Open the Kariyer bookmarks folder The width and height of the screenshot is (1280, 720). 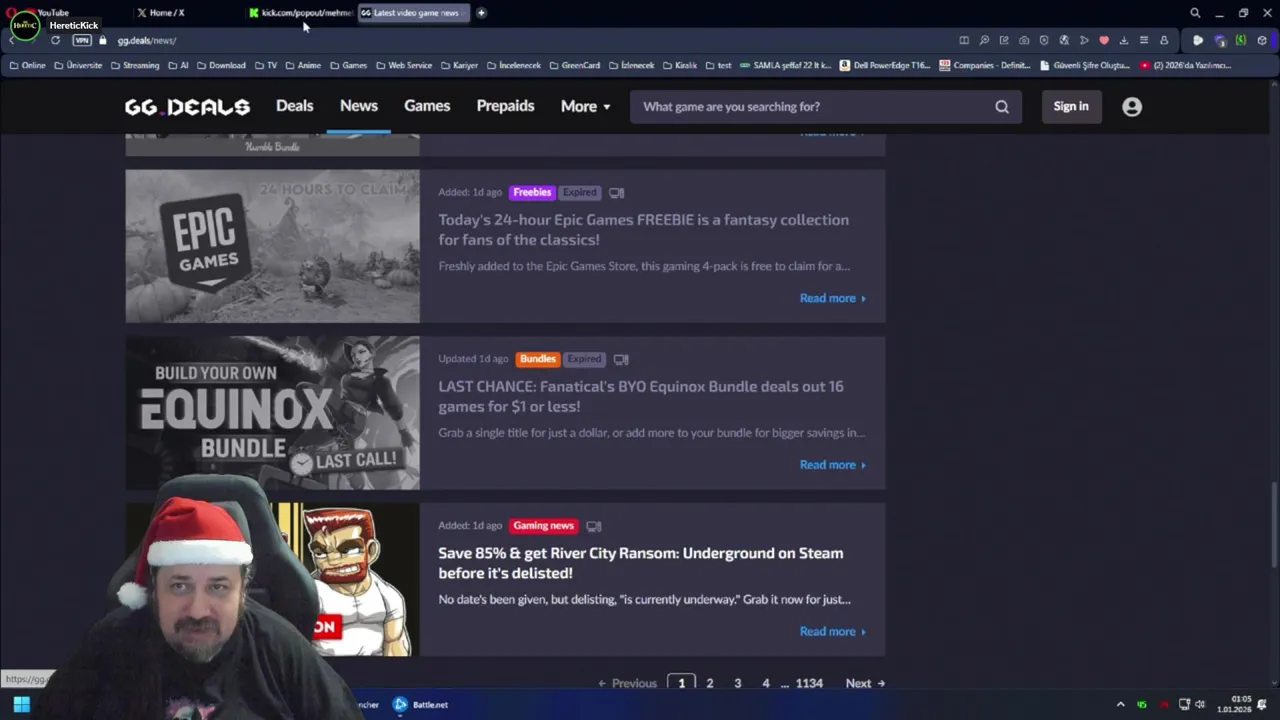click(459, 65)
